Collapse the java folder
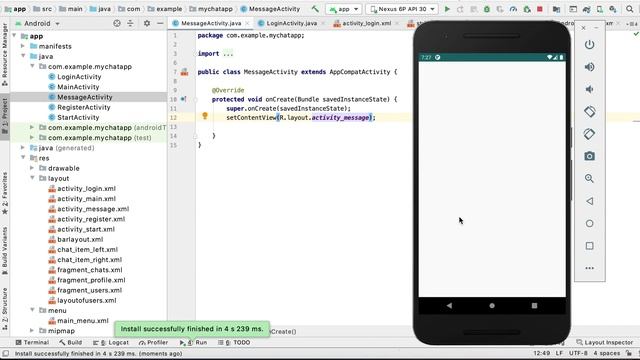Screen dimensions: 640x360 tap(23, 56)
